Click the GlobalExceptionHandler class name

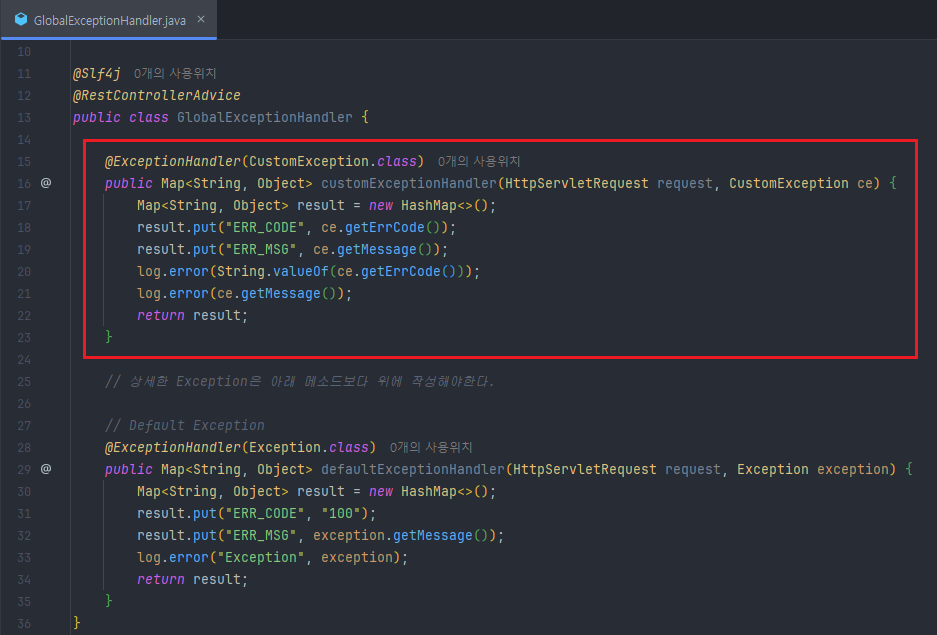[265, 118]
